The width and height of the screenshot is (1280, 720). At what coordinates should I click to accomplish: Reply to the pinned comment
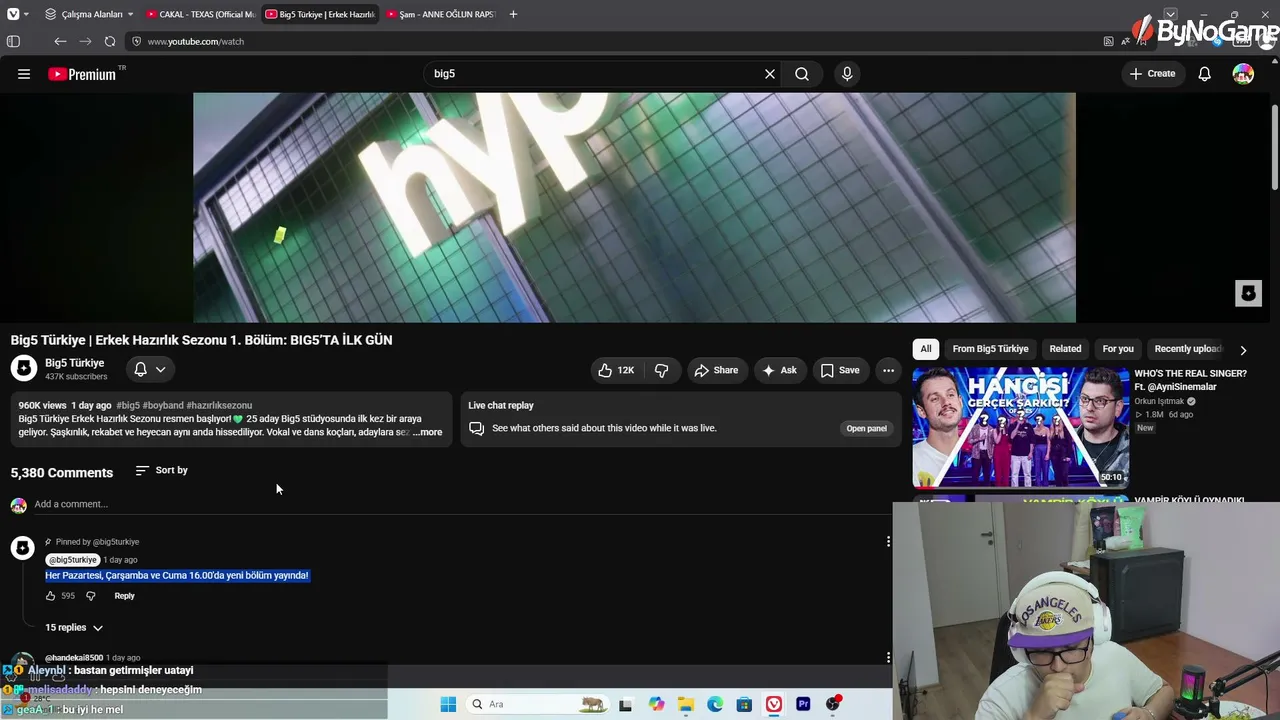click(124, 596)
